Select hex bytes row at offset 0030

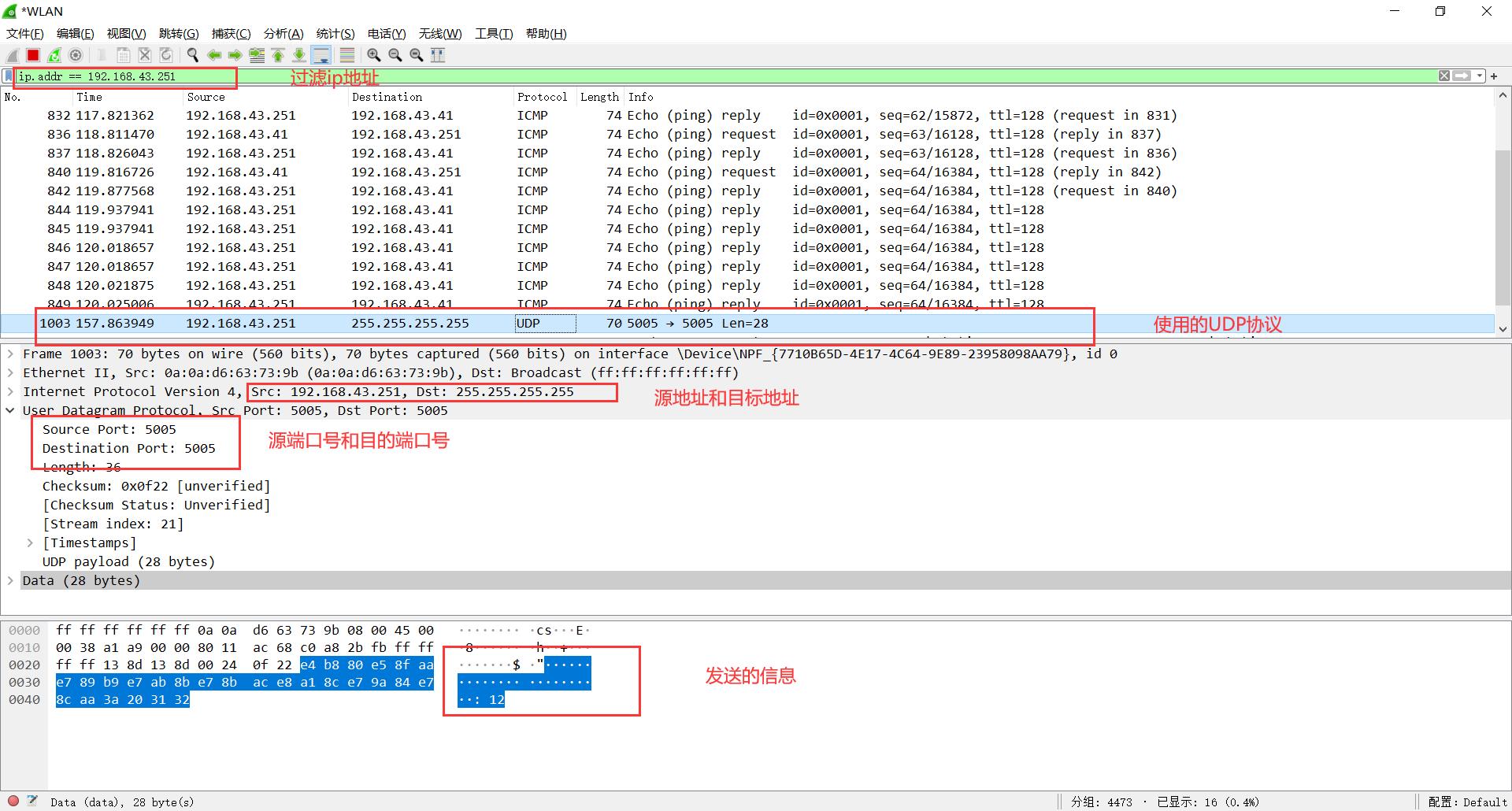pos(244,683)
